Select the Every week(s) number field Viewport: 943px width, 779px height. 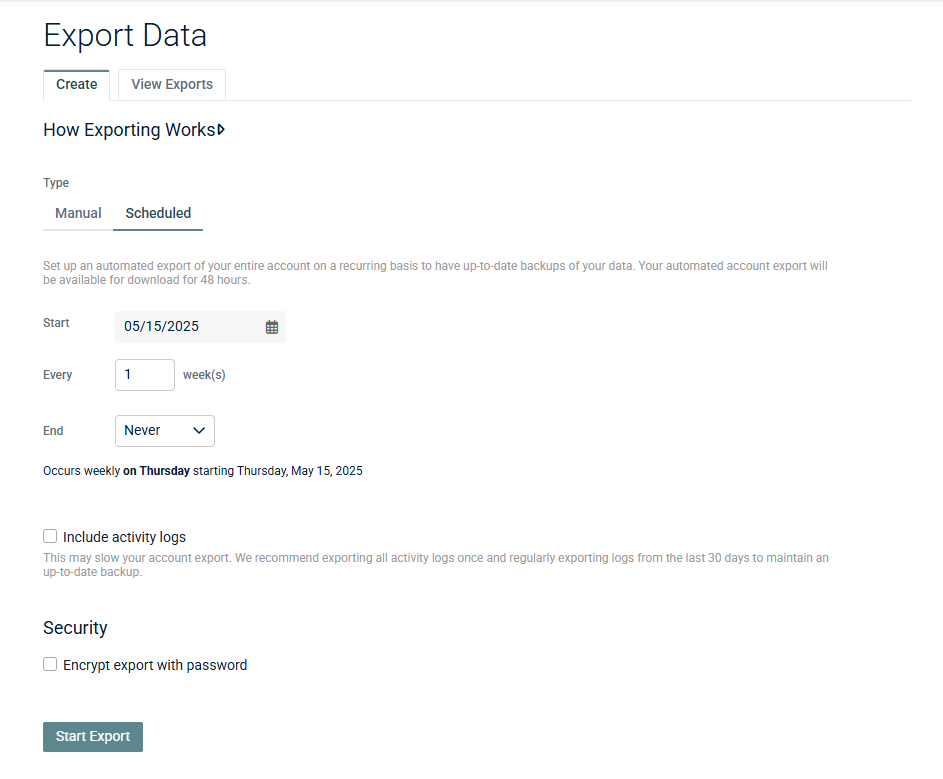coord(144,374)
